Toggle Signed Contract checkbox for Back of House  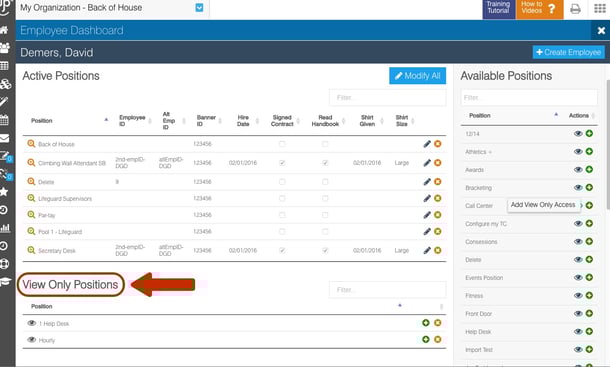pyautogui.click(x=282, y=144)
